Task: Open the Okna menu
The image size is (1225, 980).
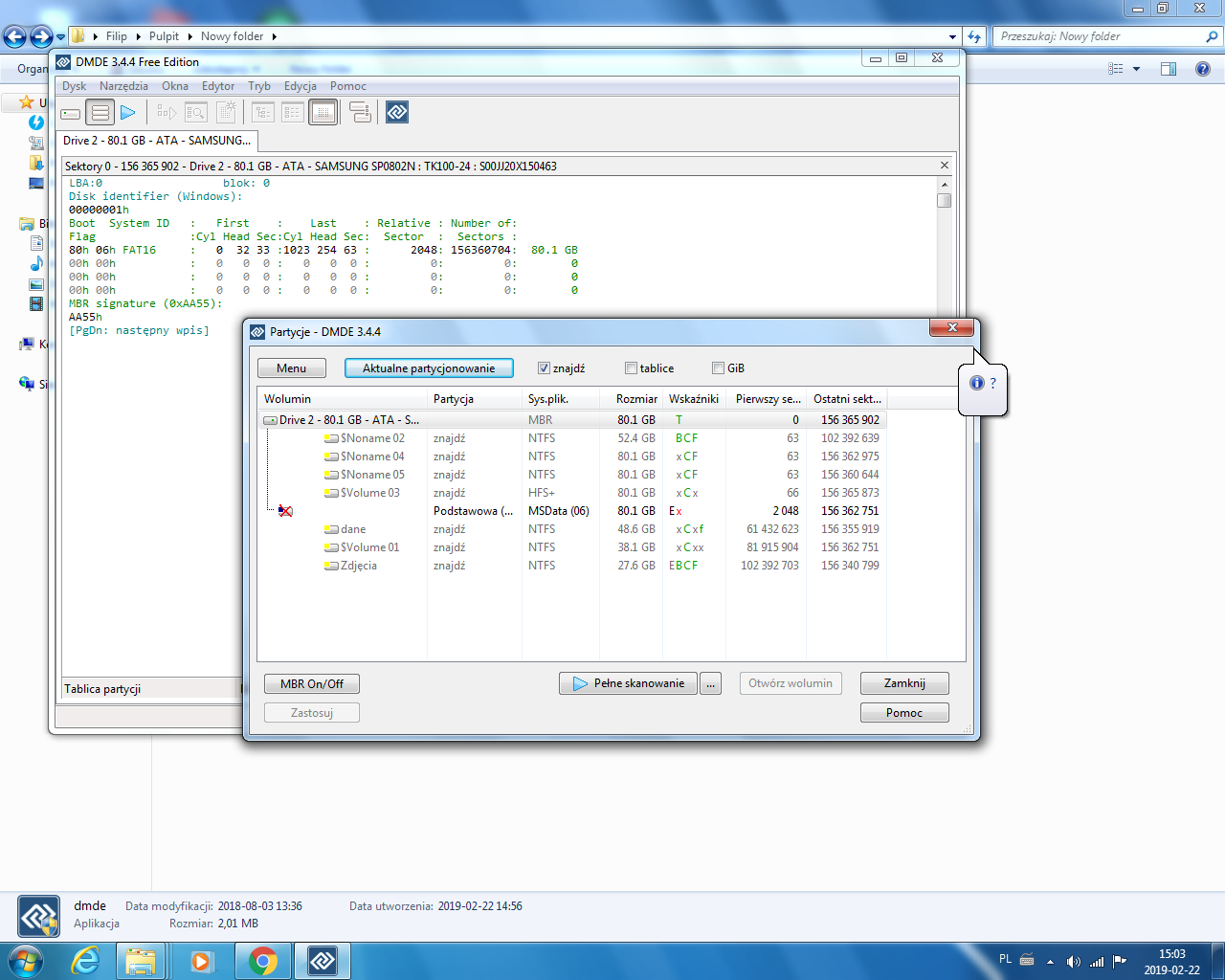Action: click(175, 86)
